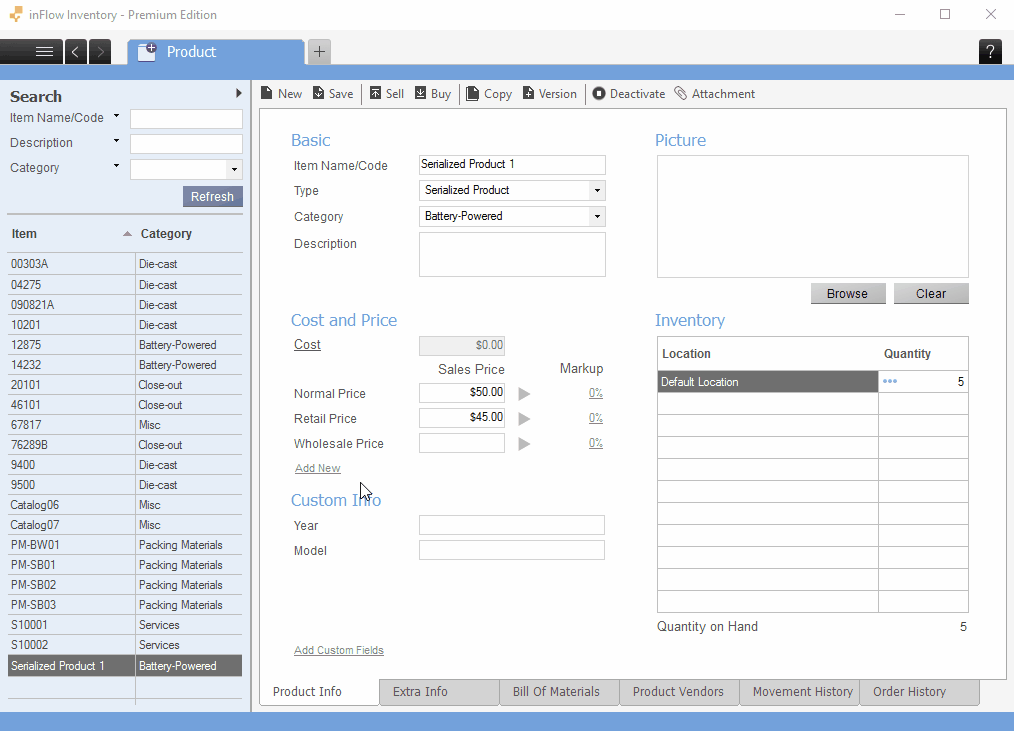Screen dimensions: 1014x731
Task: Click the Refresh button
Action: coord(212,197)
